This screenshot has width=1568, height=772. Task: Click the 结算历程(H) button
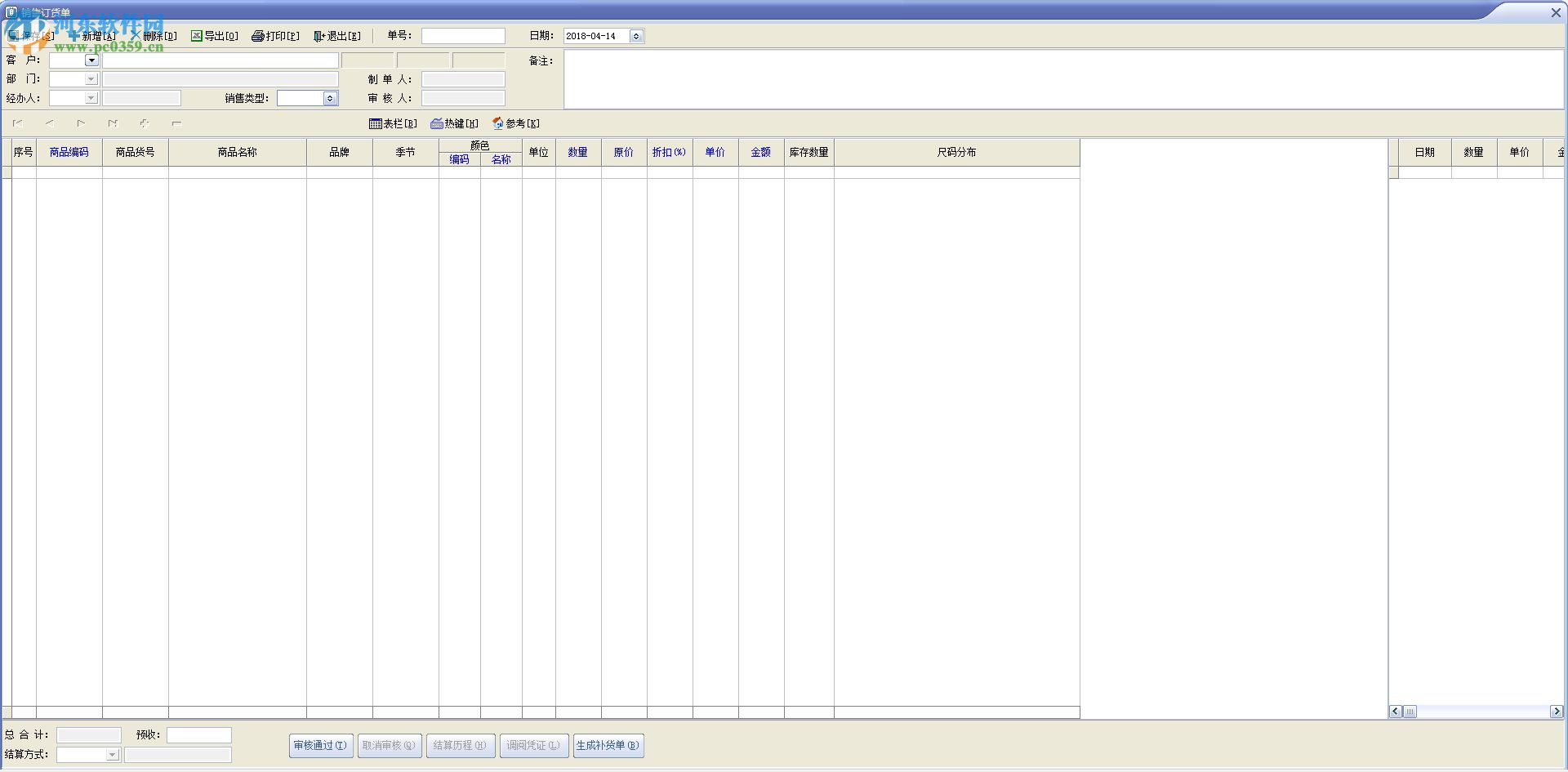[461, 746]
